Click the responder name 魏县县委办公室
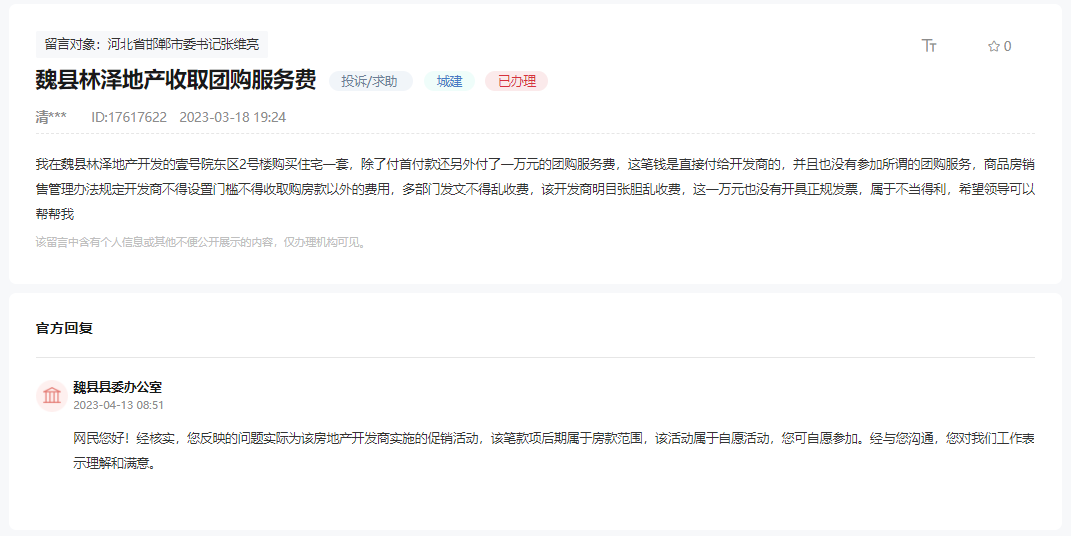The height and width of the screenshot is (536, 1071). click(x=117, y=387)
